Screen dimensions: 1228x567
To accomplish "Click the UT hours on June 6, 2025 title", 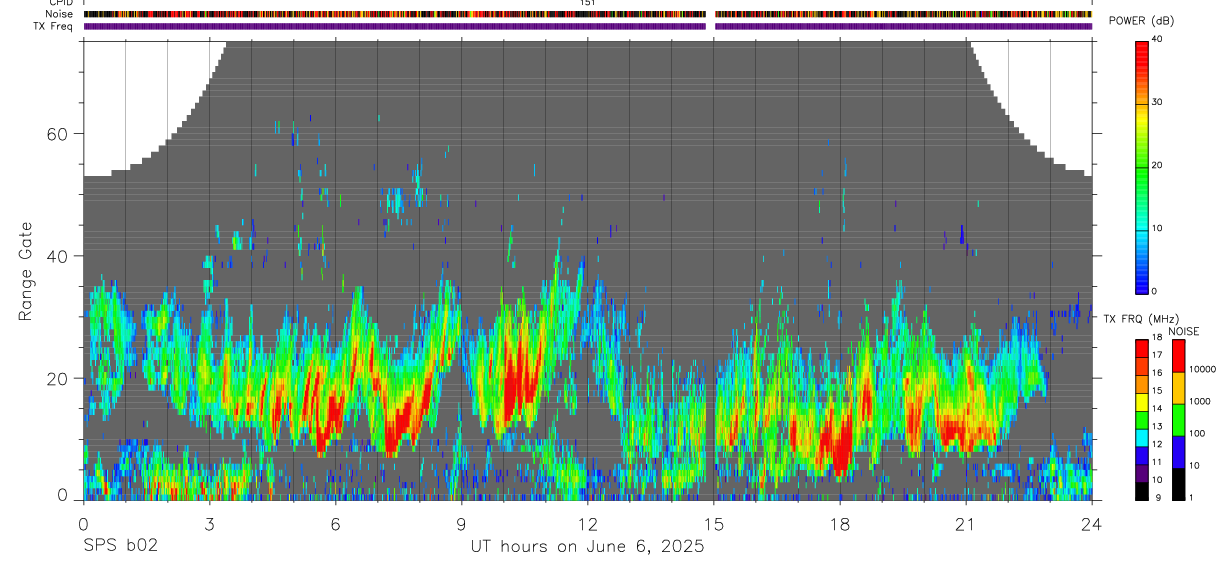I will click(588, 547).
